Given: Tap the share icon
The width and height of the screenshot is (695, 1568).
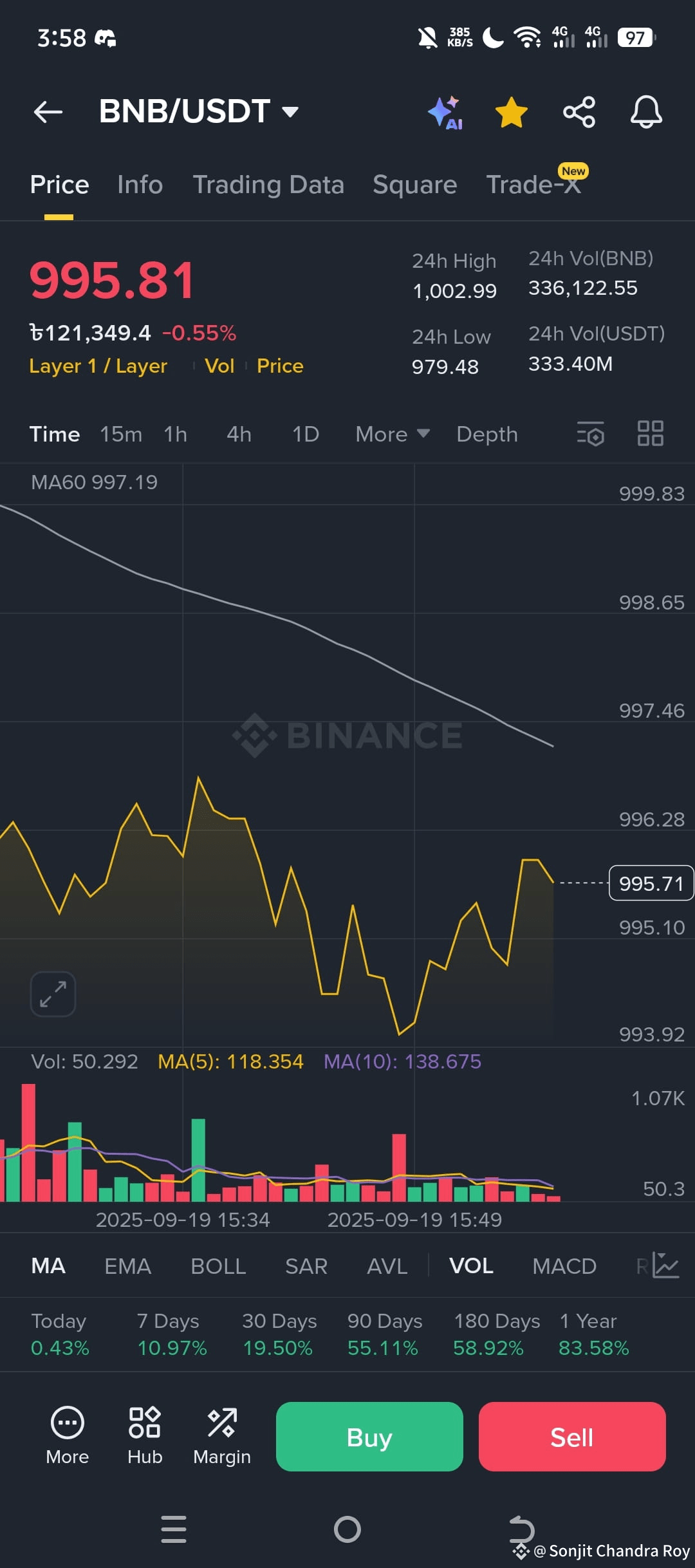Looking at the screenshot, I should [x=579, y=113].
